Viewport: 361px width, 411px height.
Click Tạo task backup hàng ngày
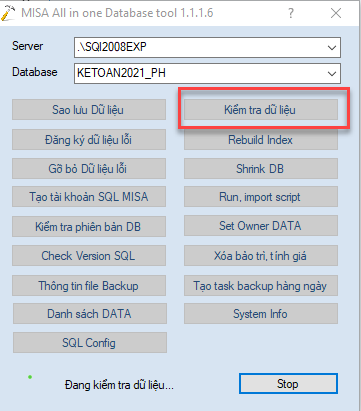click(261, 286)
